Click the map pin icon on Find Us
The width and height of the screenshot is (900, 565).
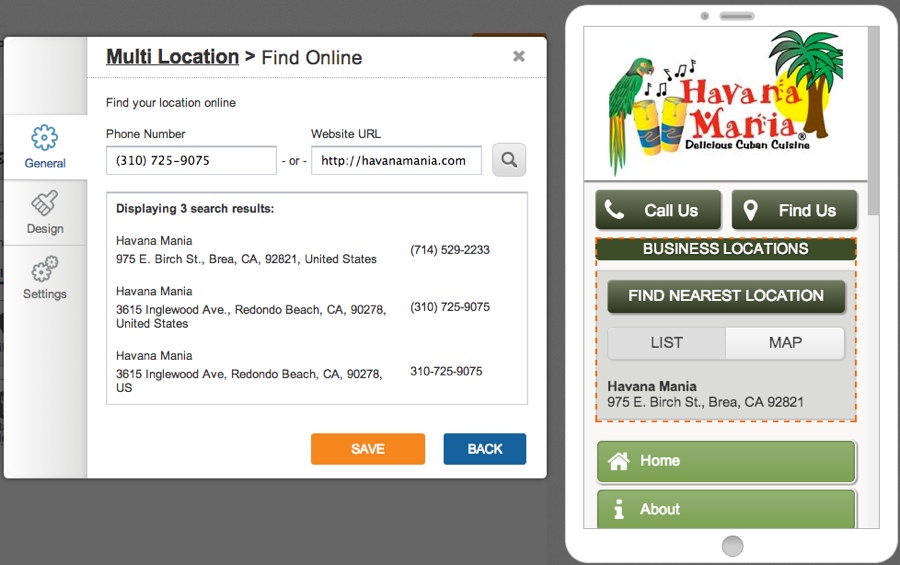750,210
